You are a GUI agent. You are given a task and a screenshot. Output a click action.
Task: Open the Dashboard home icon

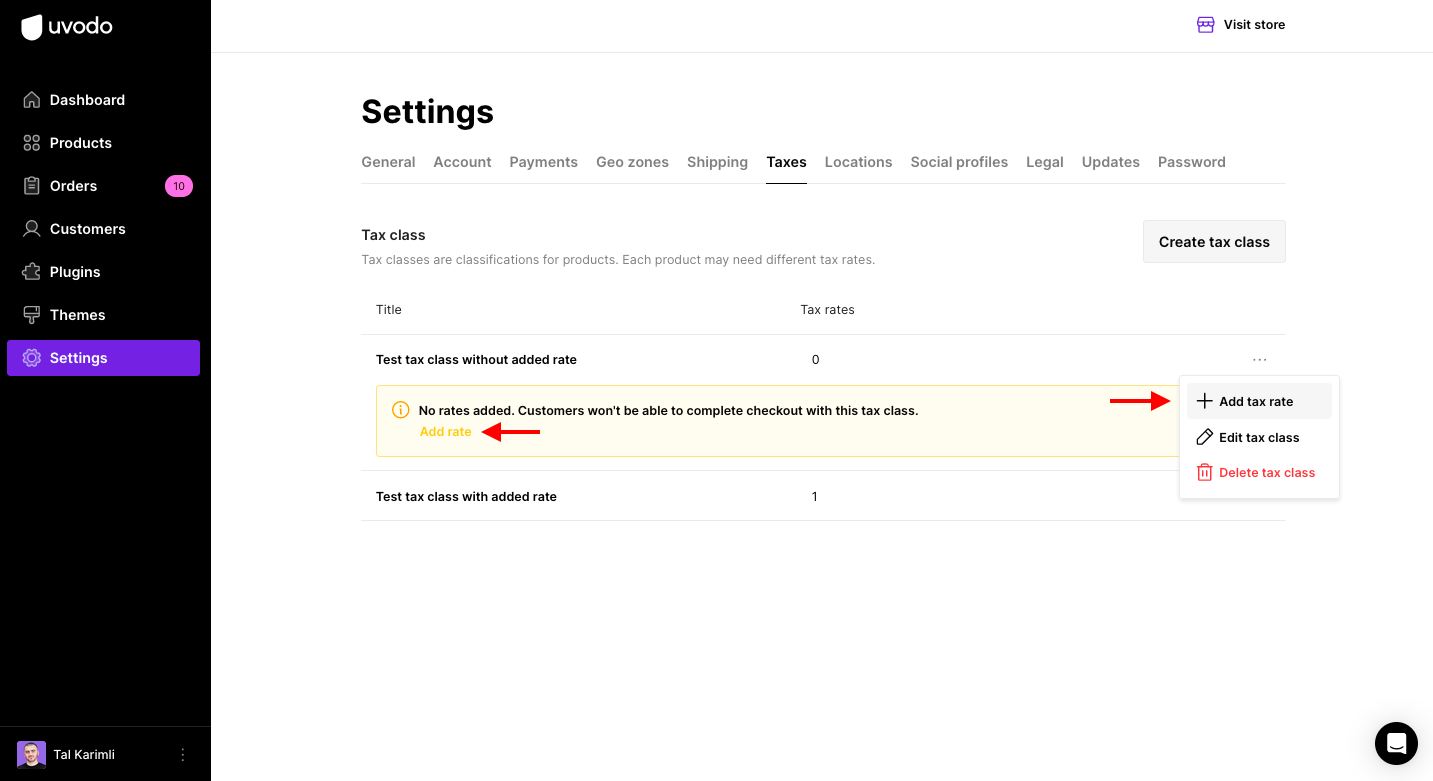click(x=32, y=100)
